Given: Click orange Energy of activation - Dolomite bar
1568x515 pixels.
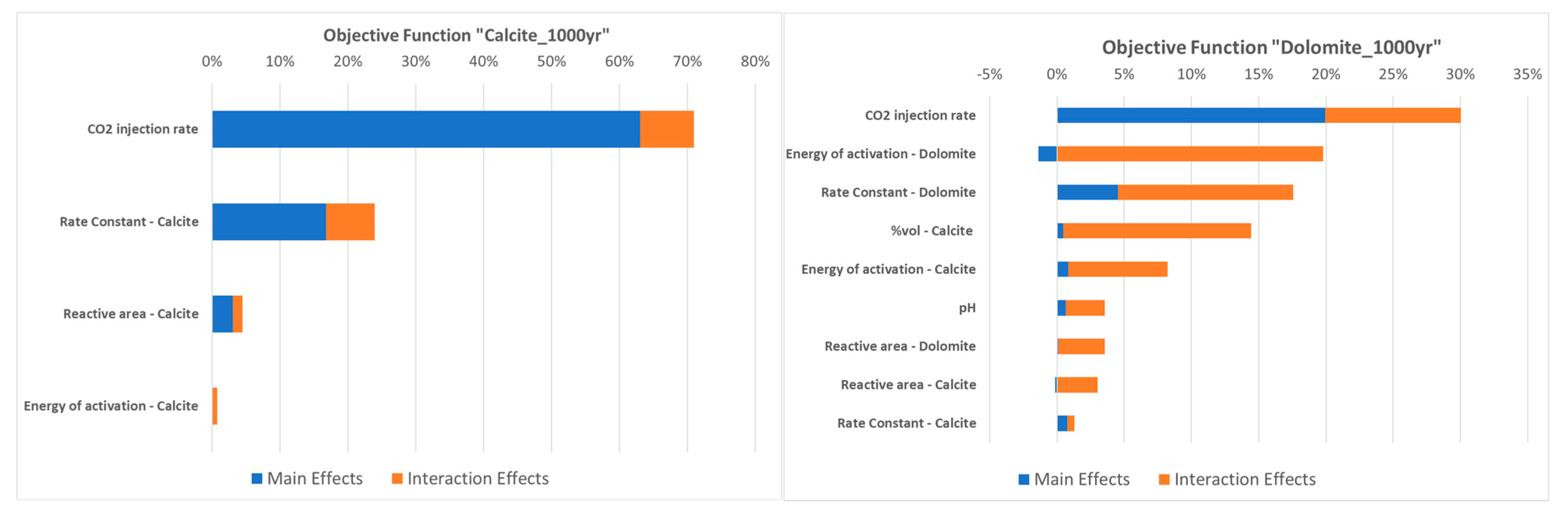Looking at the screenshot, I should (x=1190, y=154).
